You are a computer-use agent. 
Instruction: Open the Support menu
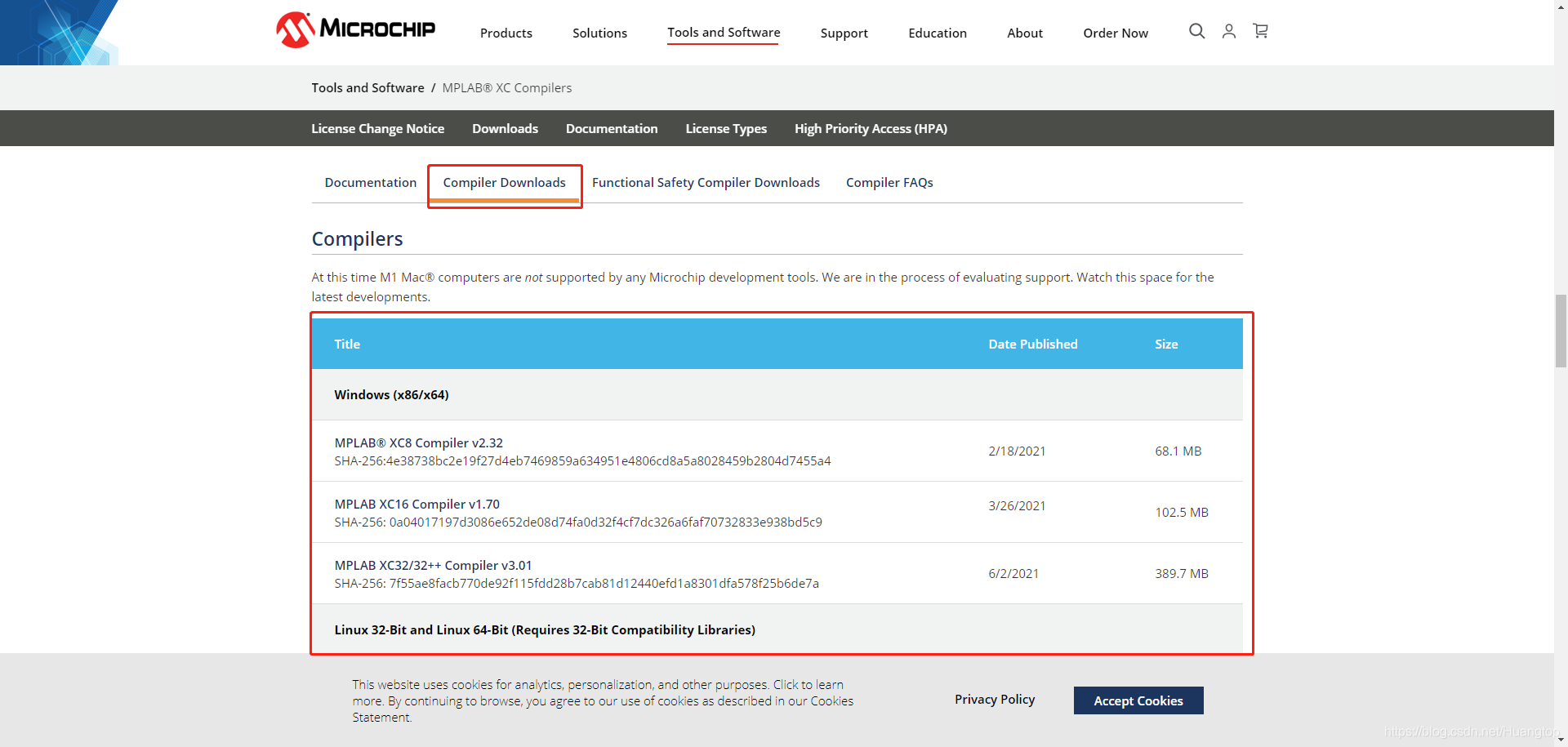(844, 33)
